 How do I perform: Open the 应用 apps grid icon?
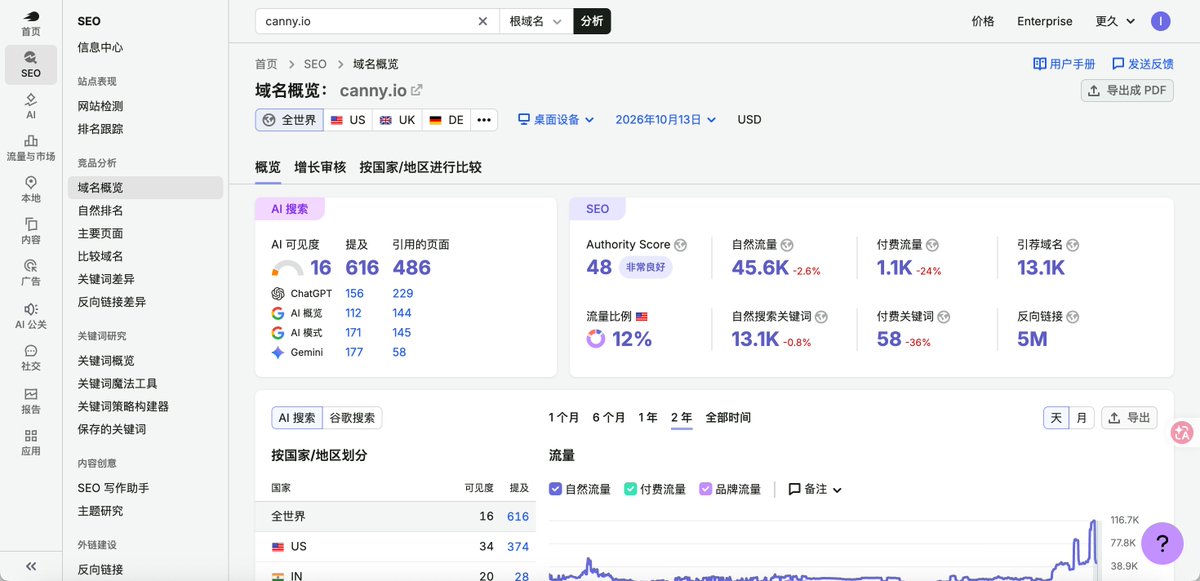[31, 436]
